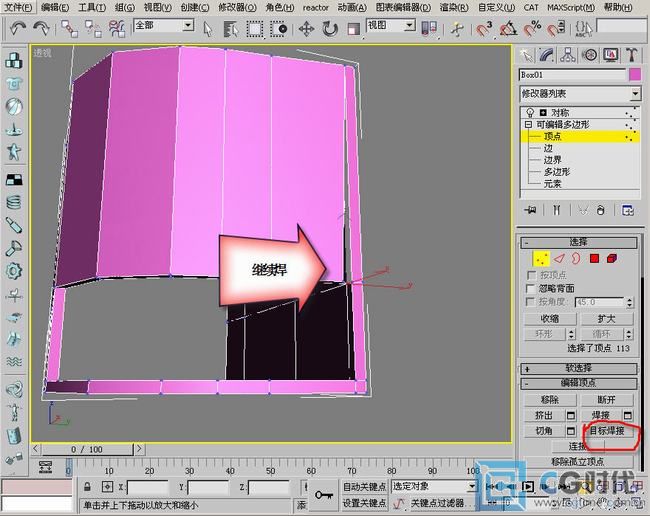Activate the Select and Move tool
Screen dimensions: 650x516
pos(306,29)
